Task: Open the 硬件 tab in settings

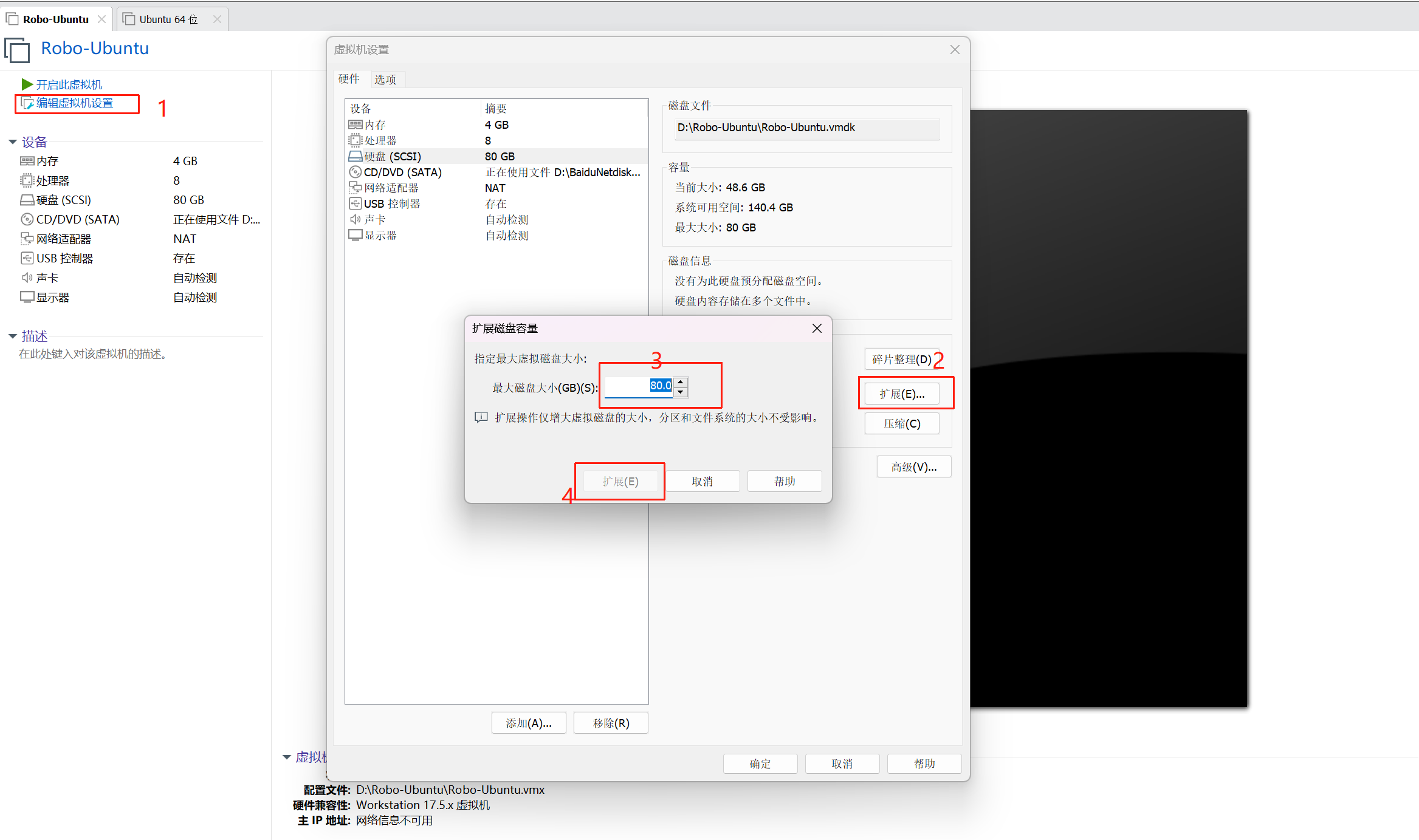Action: 349,79
